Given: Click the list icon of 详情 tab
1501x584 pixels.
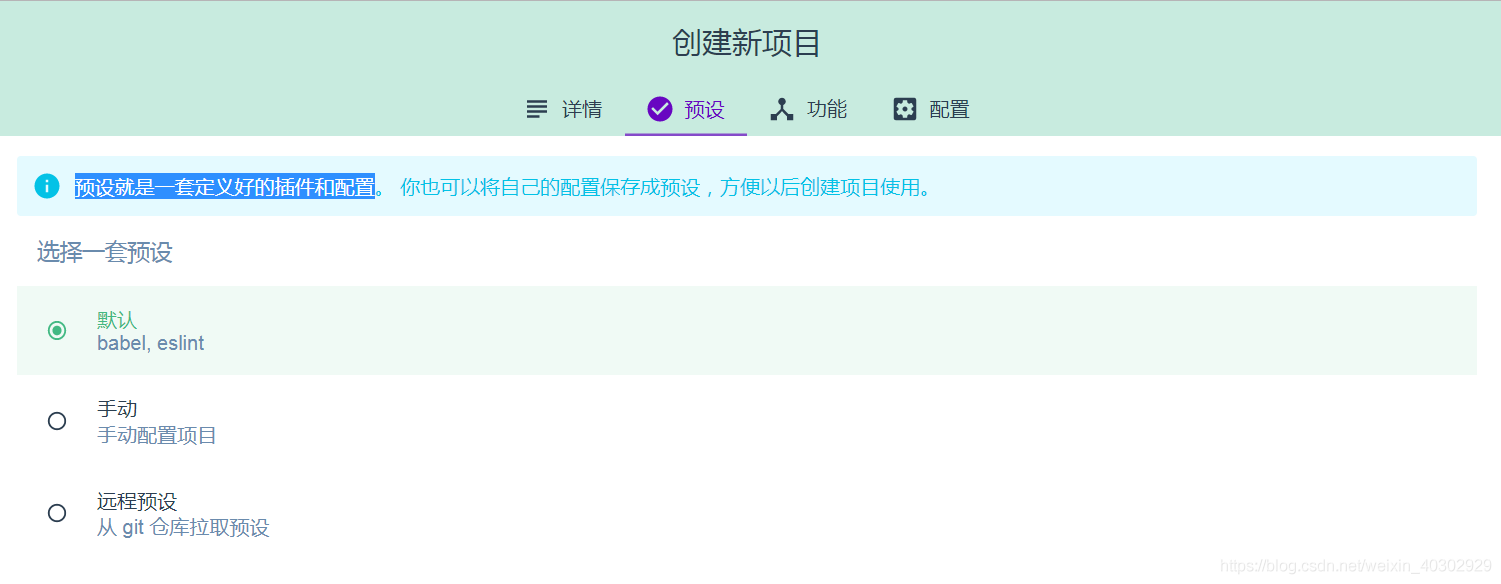Looking at the screenshot, I should pyautogui.click(x=537, y=109).
